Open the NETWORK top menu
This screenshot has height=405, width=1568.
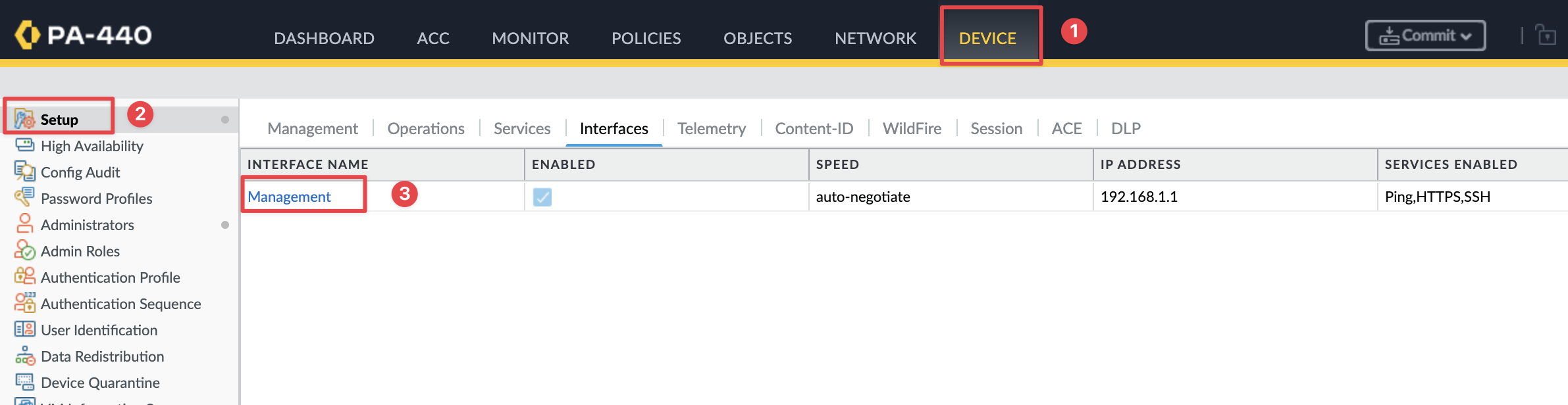pos(875,38)
